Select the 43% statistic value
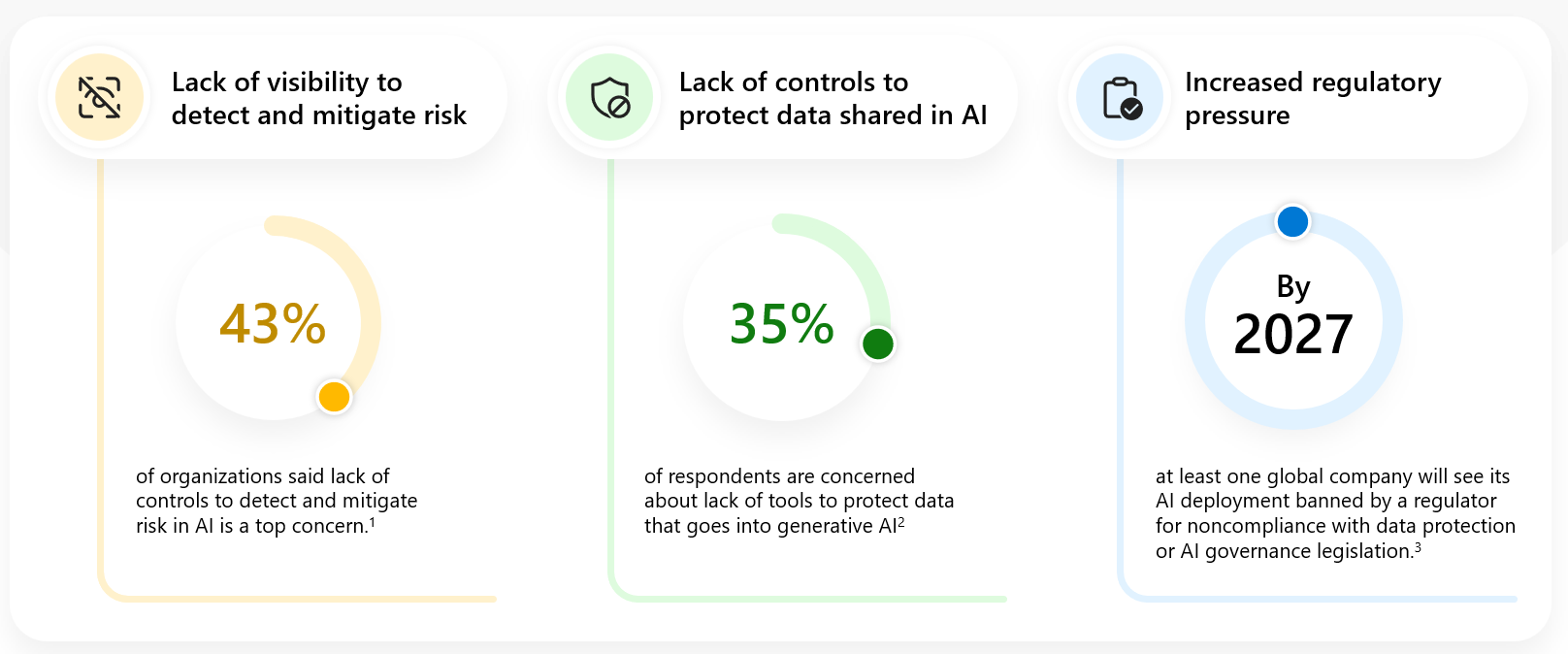The width and height of the screenshot is (1568, 654). [x=273, y=324]
